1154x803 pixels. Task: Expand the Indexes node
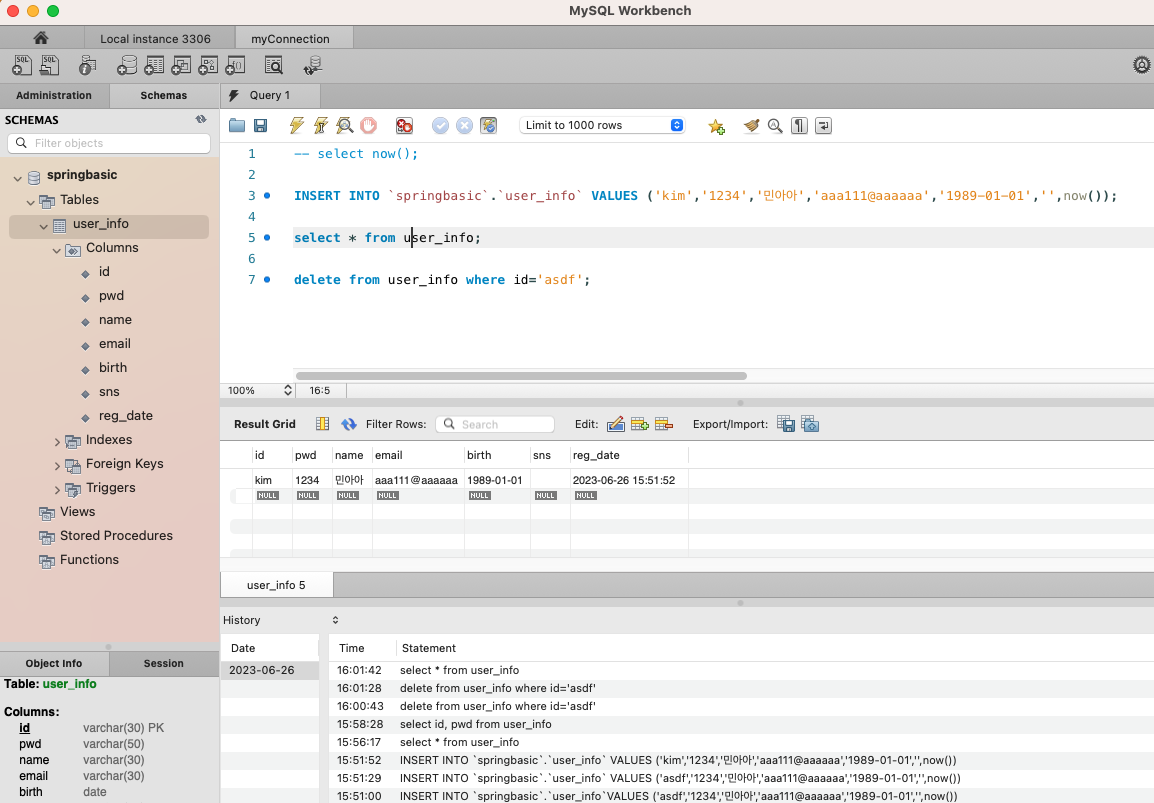(x=57, y=442)
